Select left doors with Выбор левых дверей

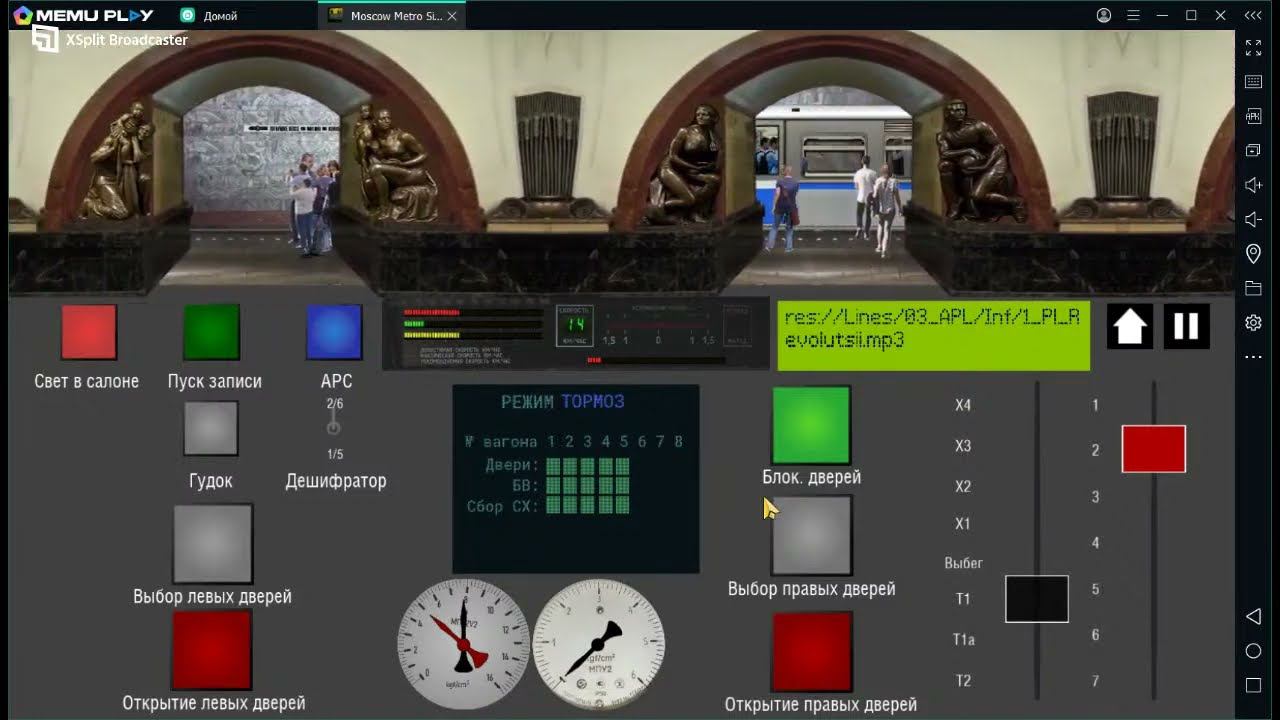(212, 543)
